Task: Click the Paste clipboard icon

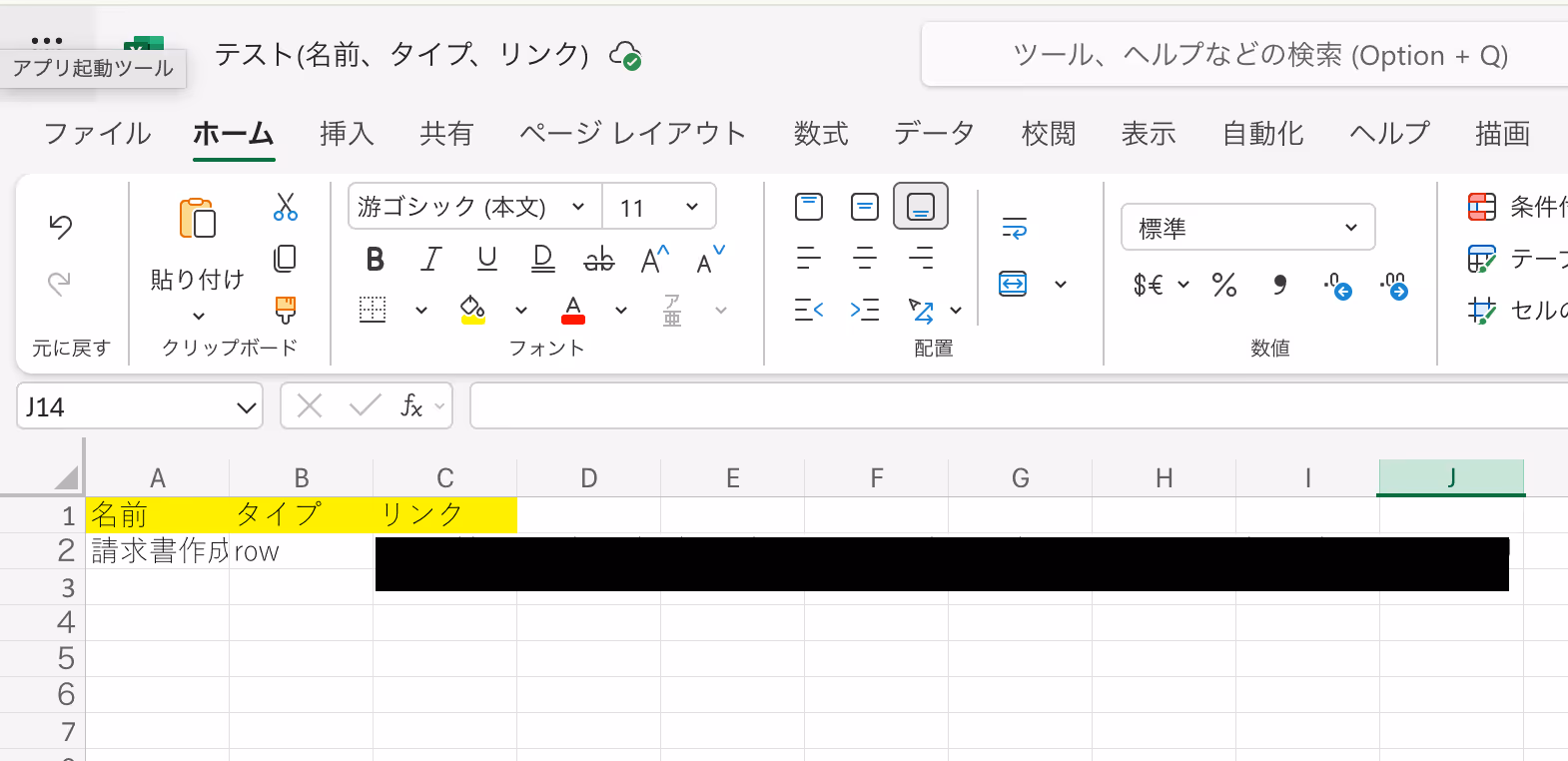Action: [197, 218]
